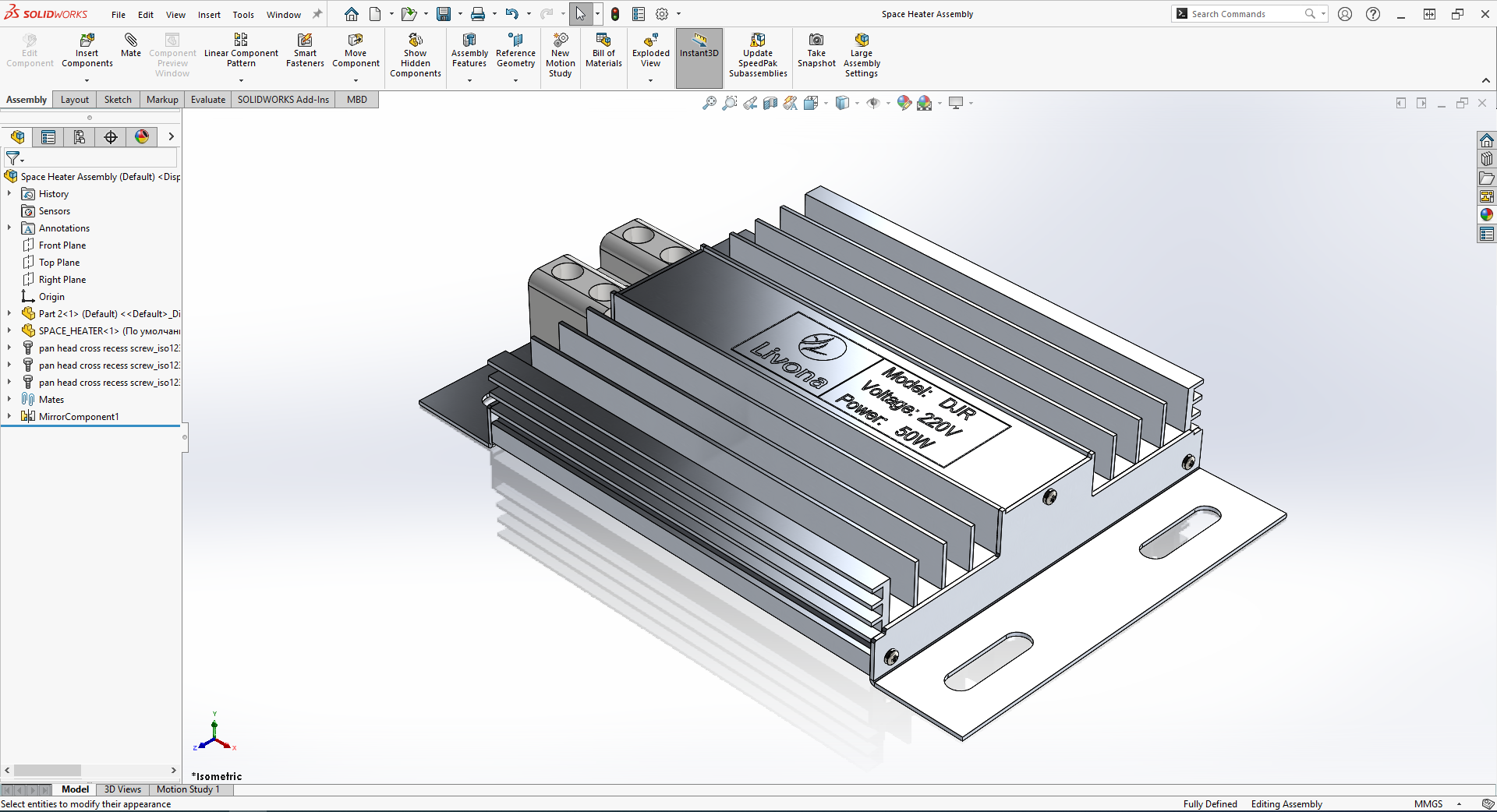Expand MirrorComponent1 tree node
This screenshot has width=1497, height=812.
click(9, 417)
